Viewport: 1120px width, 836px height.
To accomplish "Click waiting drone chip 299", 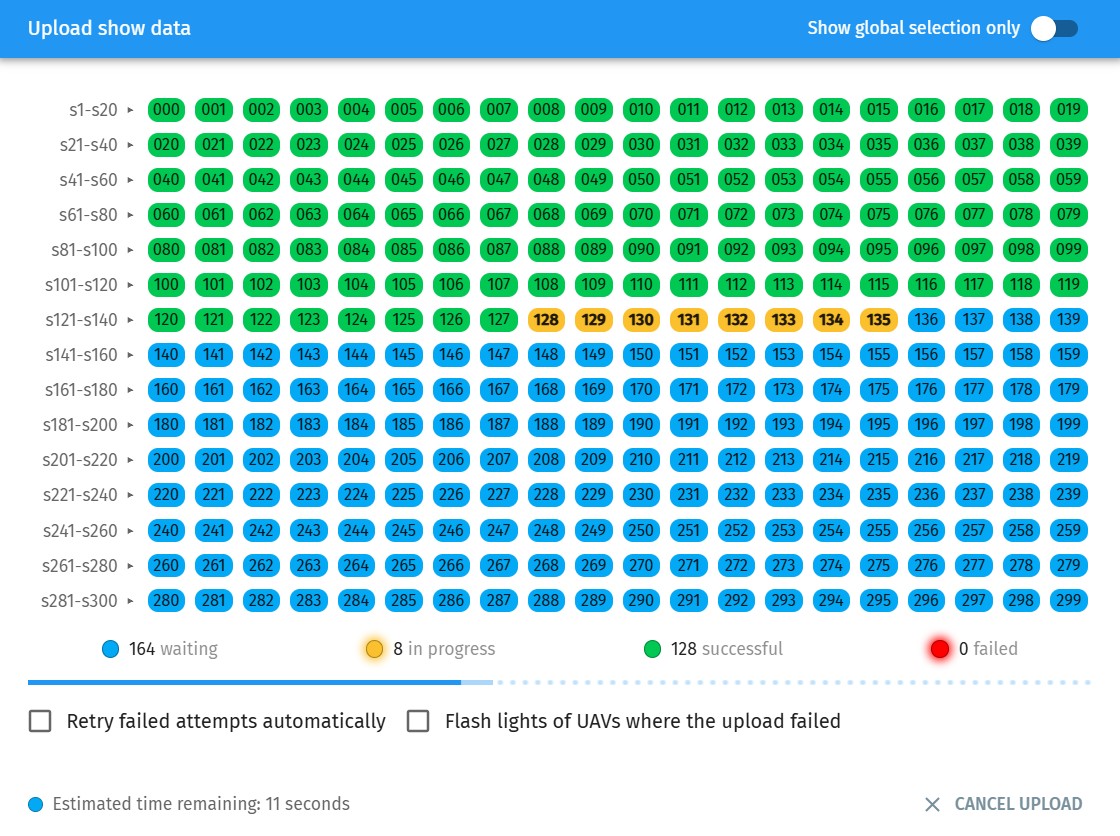I will [1068, 601].
